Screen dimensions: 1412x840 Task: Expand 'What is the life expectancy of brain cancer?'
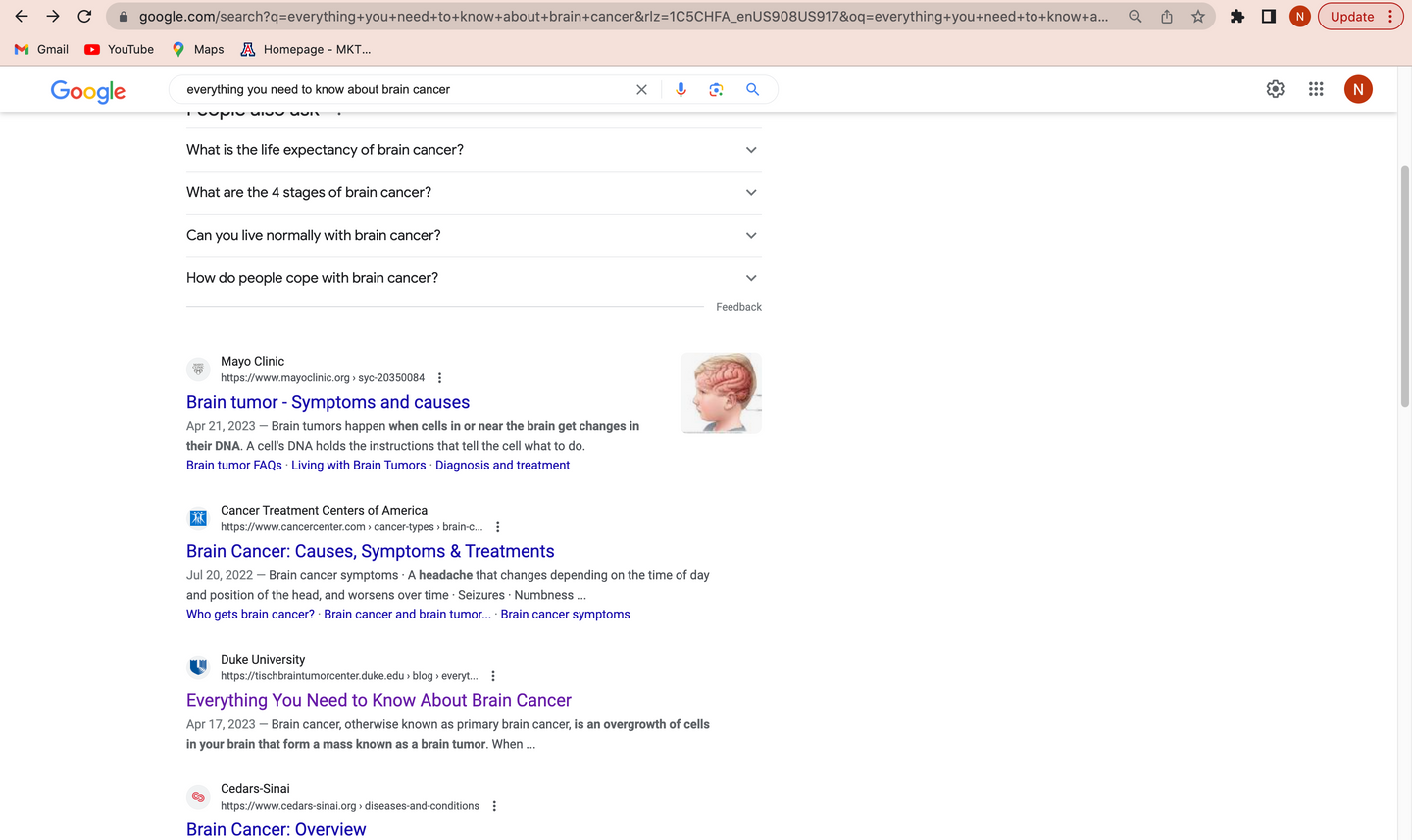click(x=474, y=150)
